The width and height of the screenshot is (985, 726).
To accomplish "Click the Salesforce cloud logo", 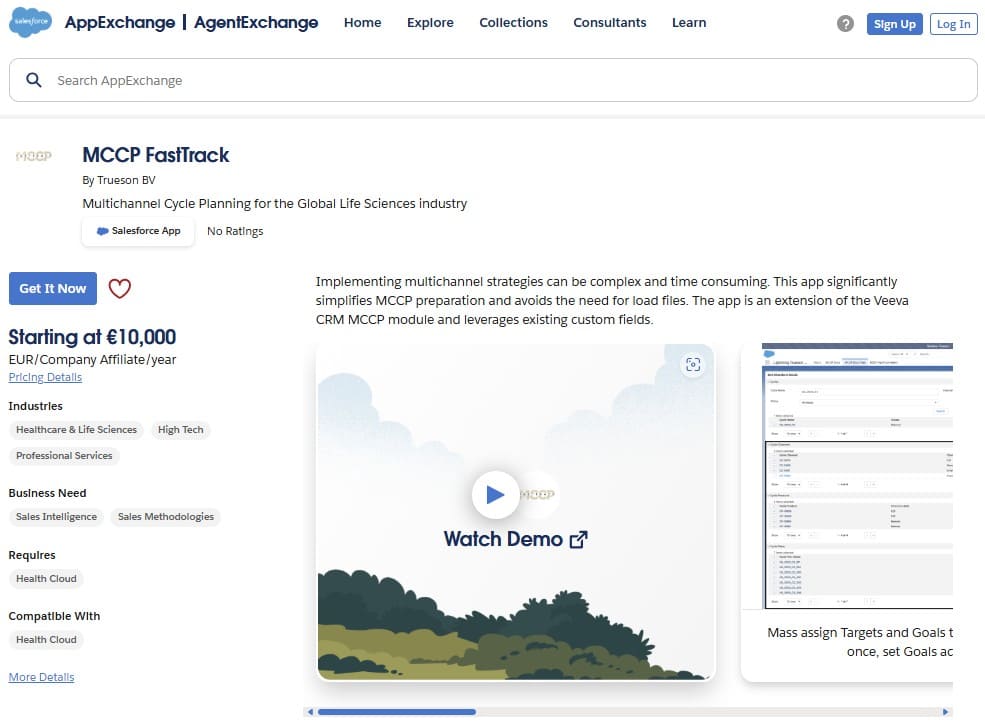I will (30, 22).
